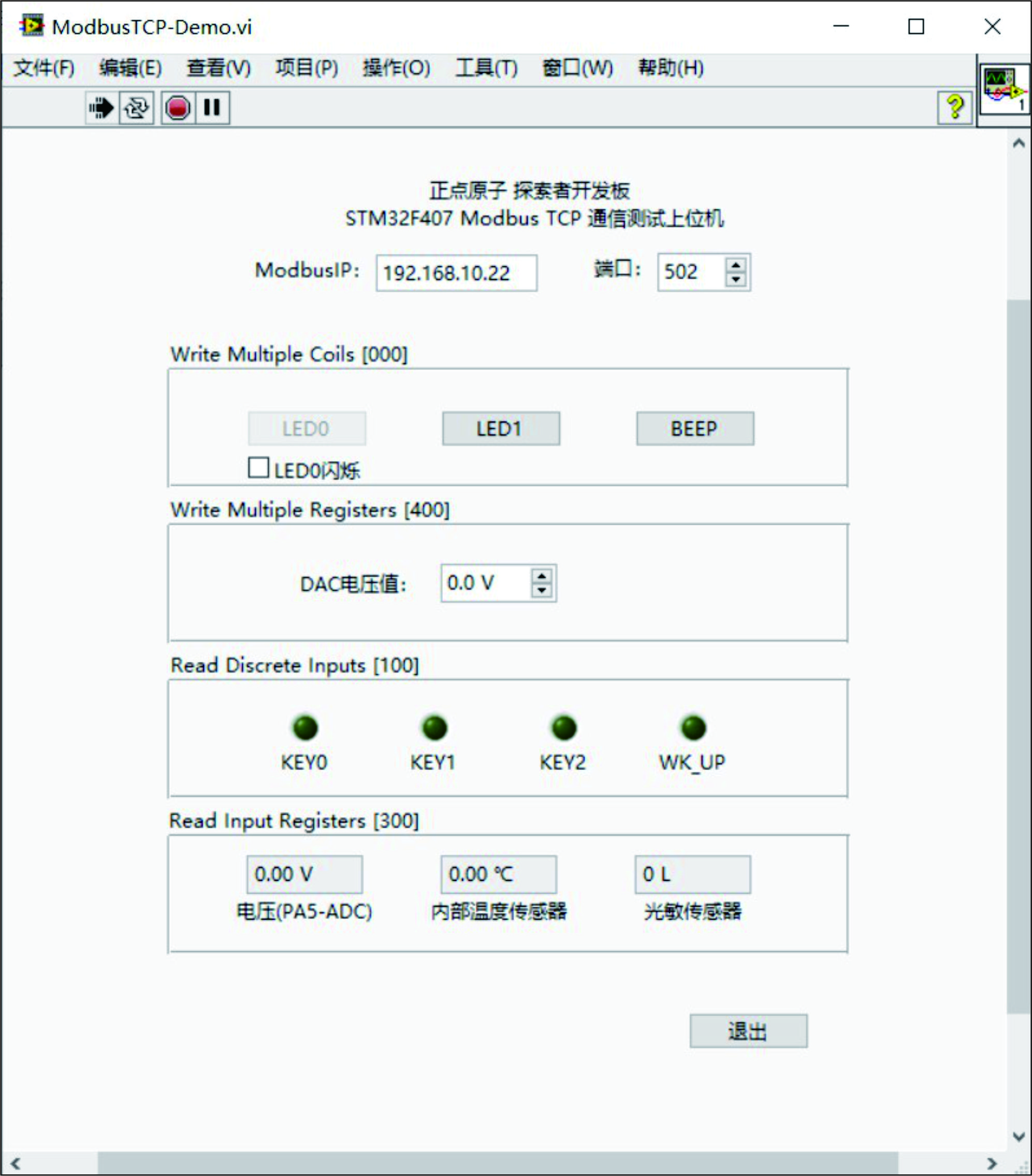Click the LabVIEW VI title bar icon
The width and height of the screenshot is (1032, 1176).
[31, 26]
